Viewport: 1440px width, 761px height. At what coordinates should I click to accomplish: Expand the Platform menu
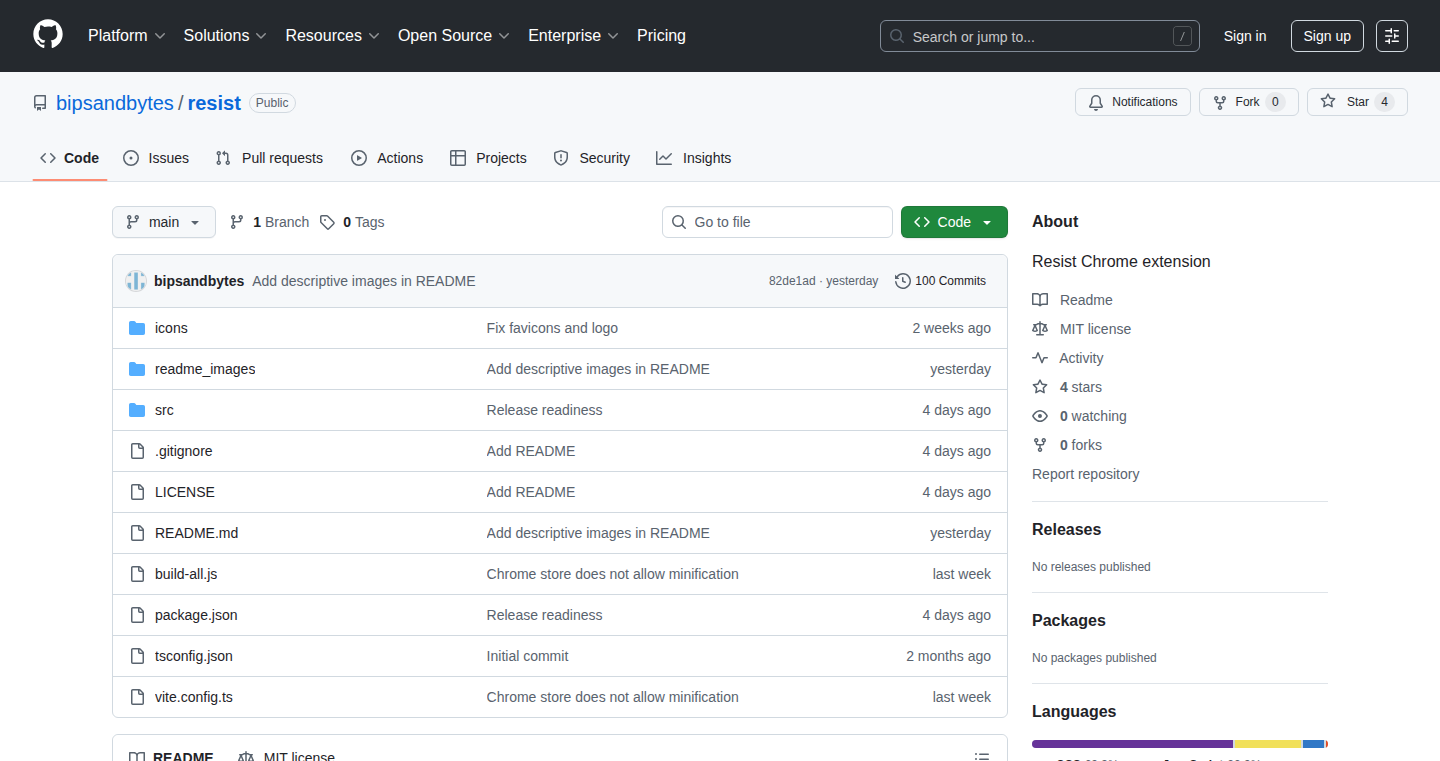pos(126,35)
